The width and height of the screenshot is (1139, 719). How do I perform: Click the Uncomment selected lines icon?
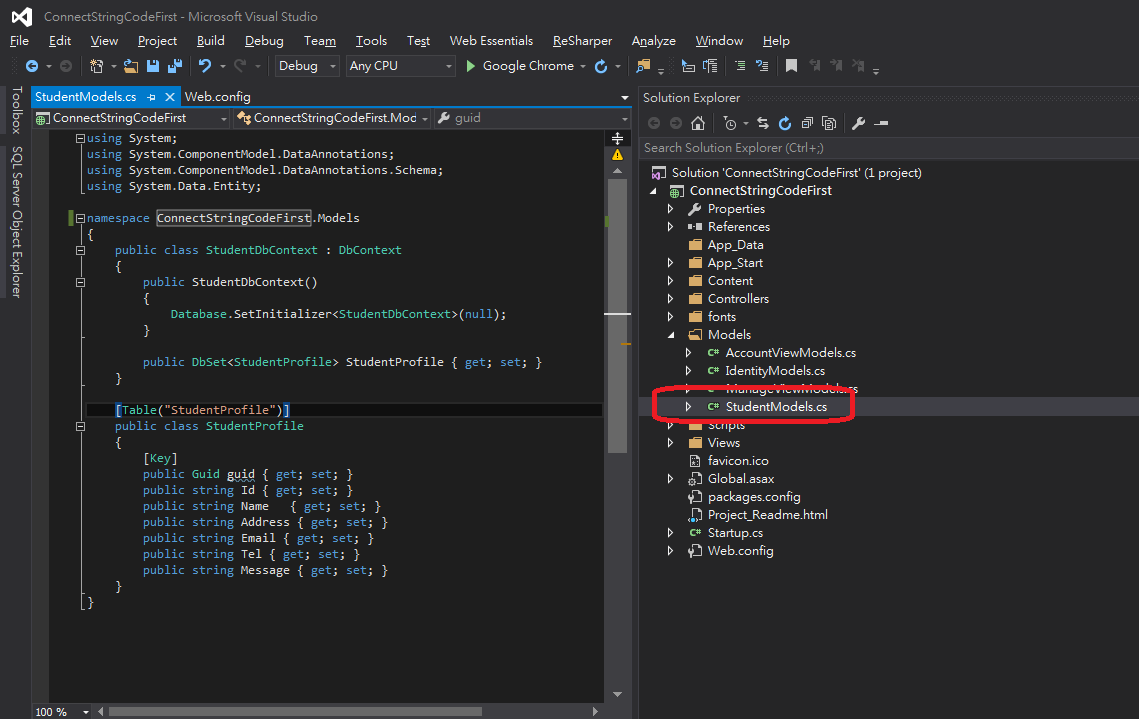761,66
